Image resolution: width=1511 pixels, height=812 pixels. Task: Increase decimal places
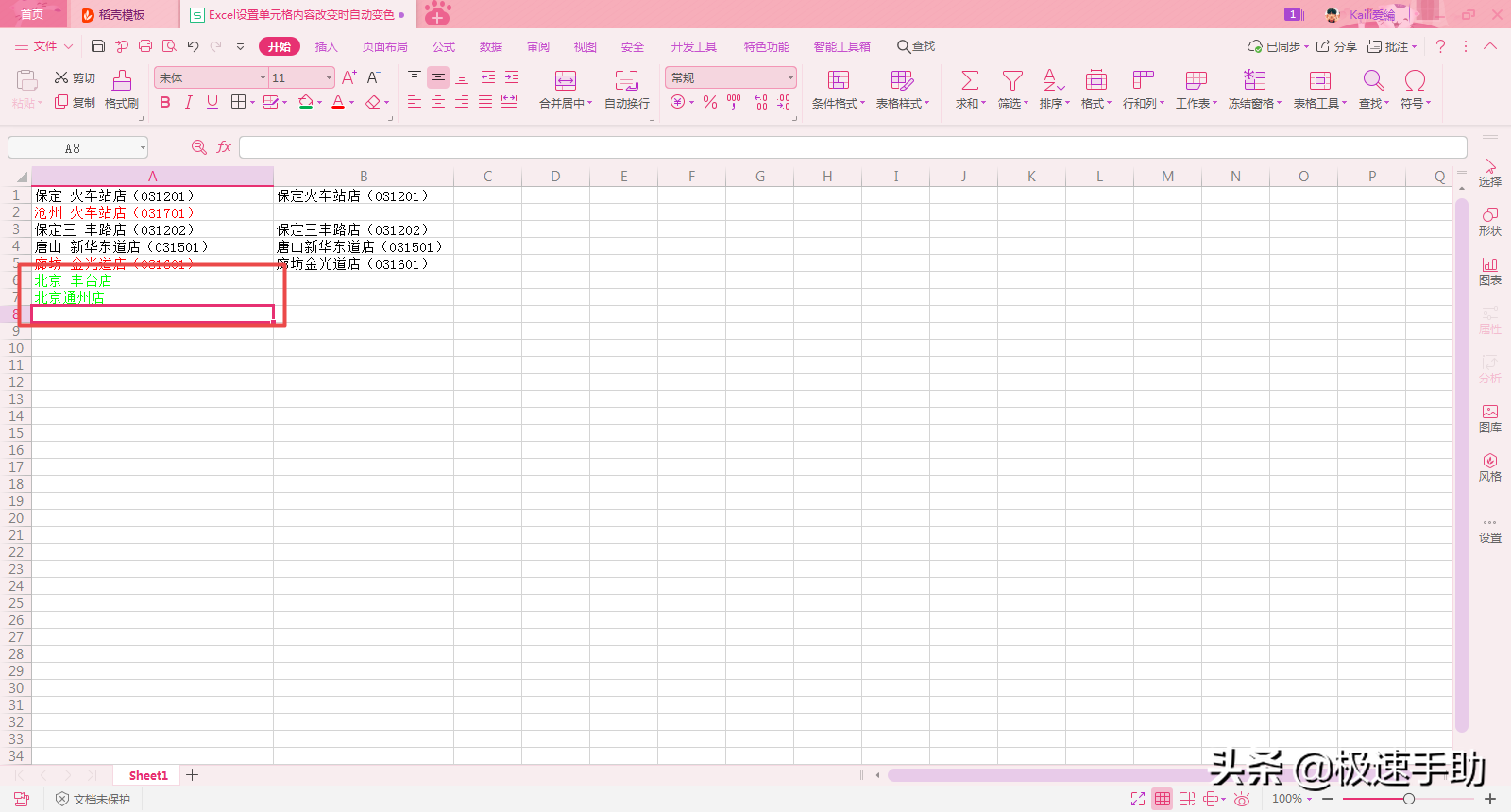point(760,102)
